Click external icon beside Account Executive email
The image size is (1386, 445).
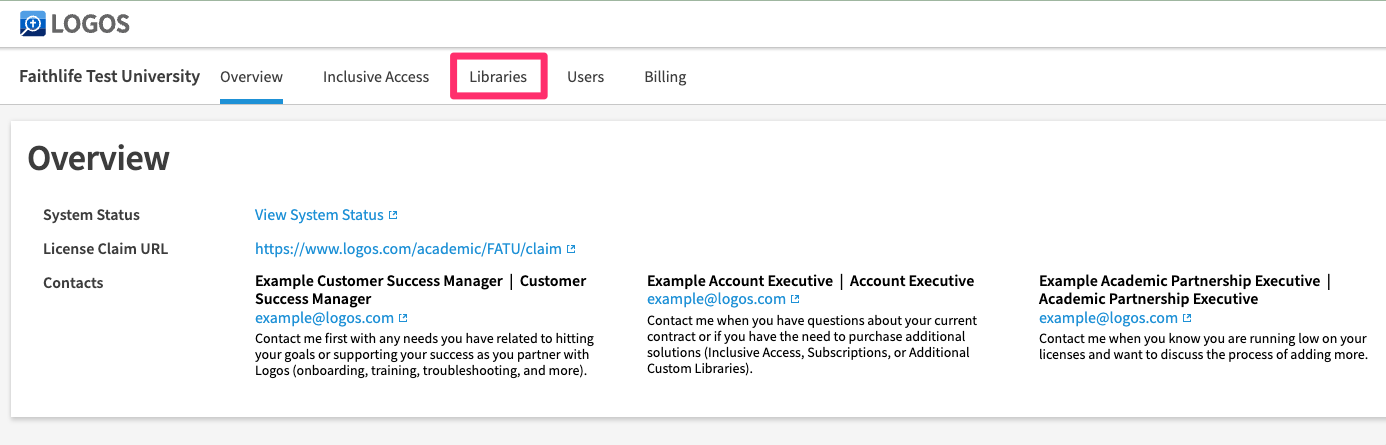pos(795,299)
